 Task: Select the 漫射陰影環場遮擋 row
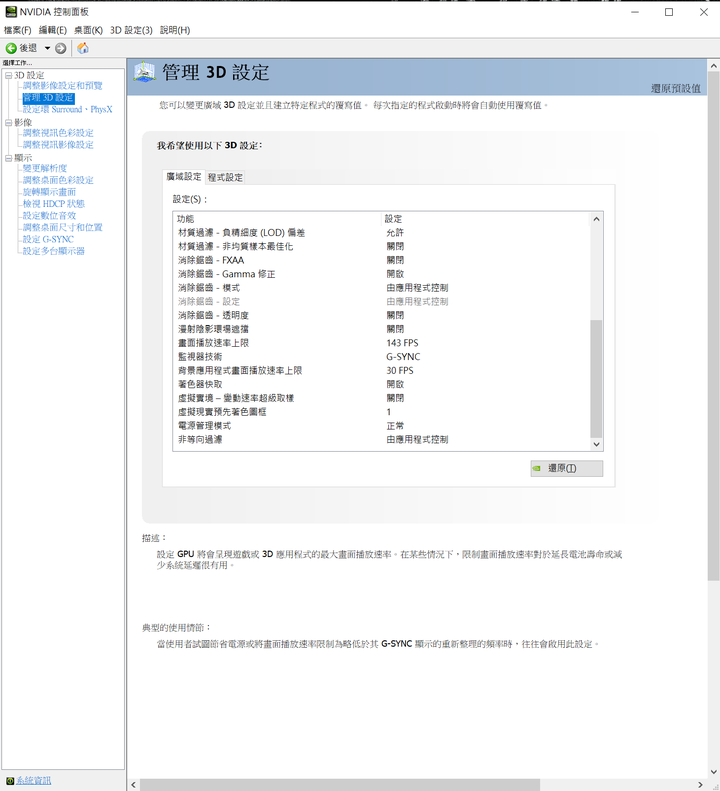pos(381,329)
